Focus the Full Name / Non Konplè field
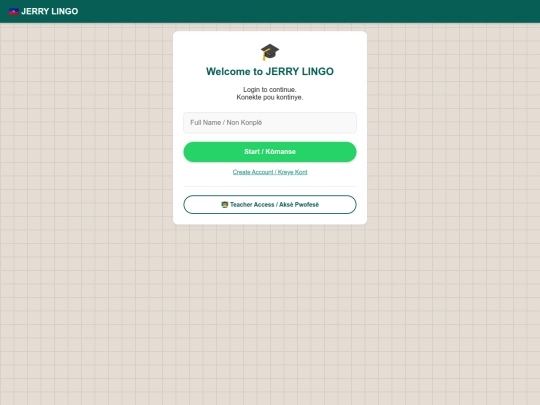The width and height of the screenshot is (540, 405). coord(270,123)
